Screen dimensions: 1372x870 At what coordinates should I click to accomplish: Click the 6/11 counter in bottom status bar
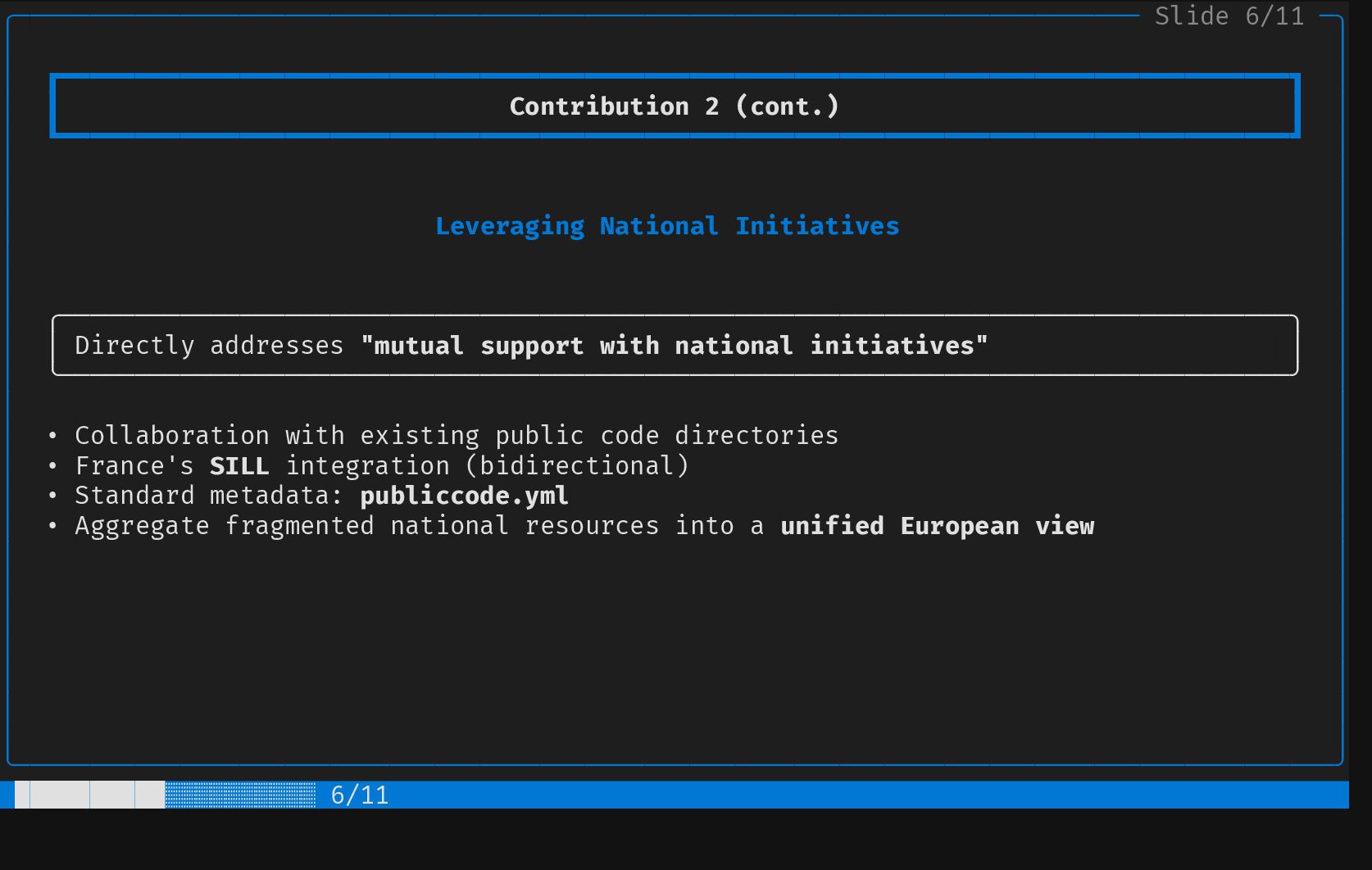(359, 795)
